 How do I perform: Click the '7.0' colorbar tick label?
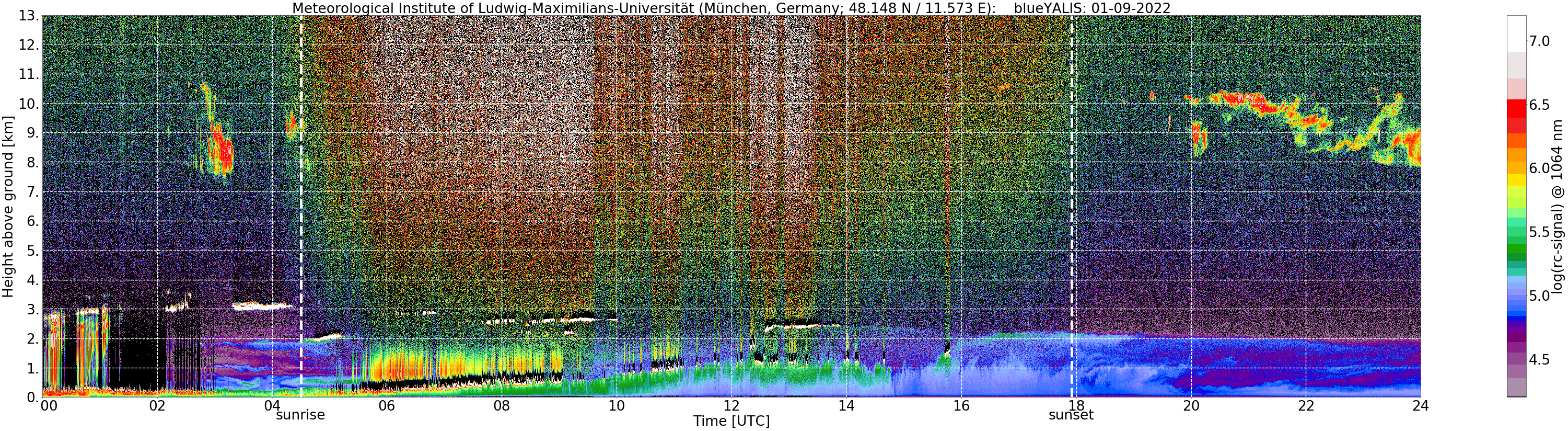[x=1539, y=41]
